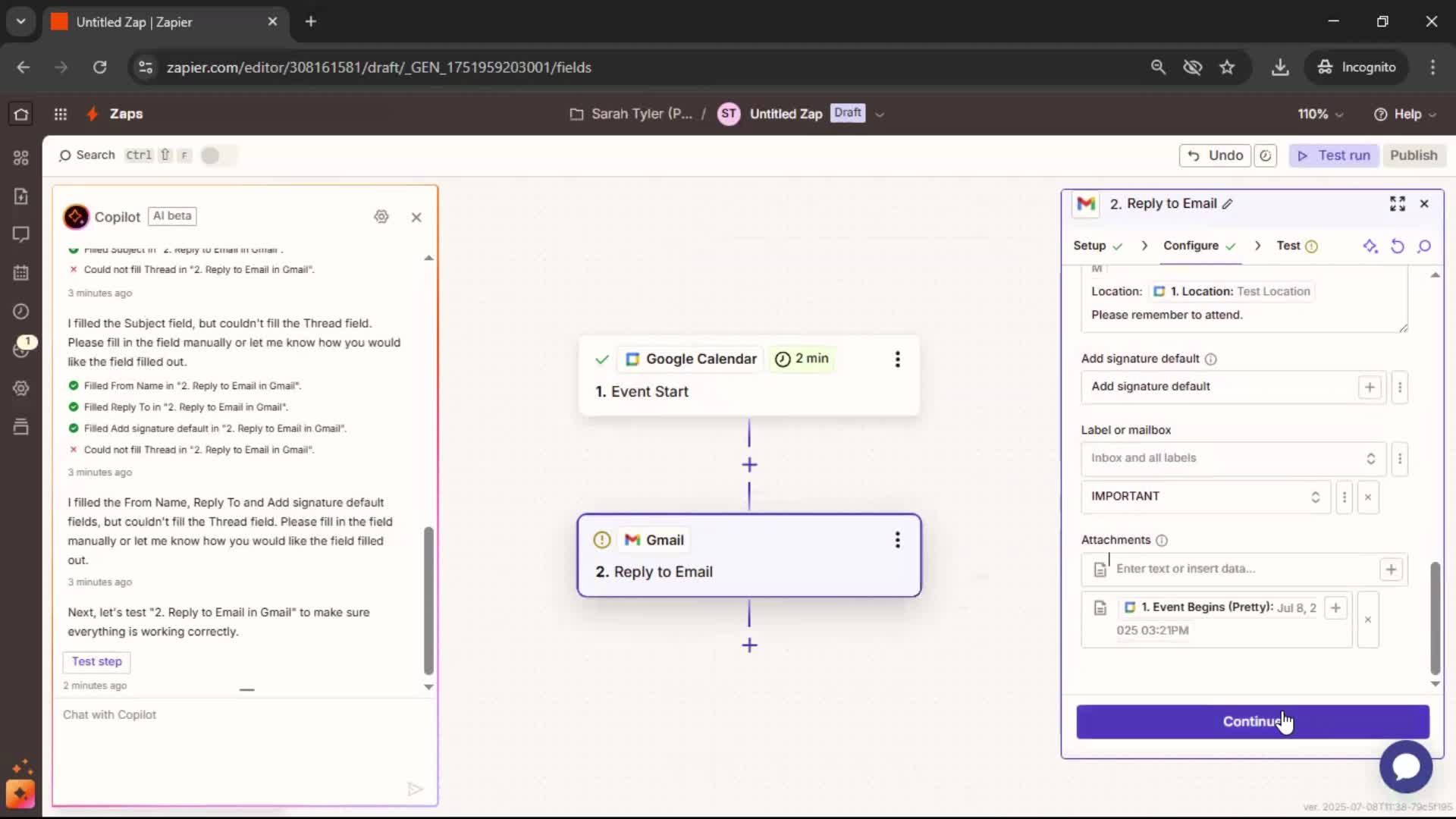Insert data into Add signature default field
1456x819 pixels.
coord(1370,388)
